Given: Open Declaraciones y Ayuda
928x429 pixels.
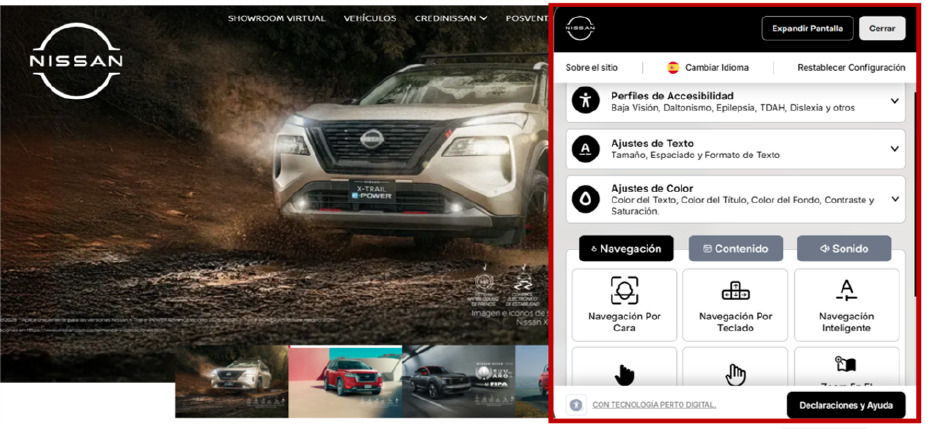Looking at the screenshot, I should (846, 405).
